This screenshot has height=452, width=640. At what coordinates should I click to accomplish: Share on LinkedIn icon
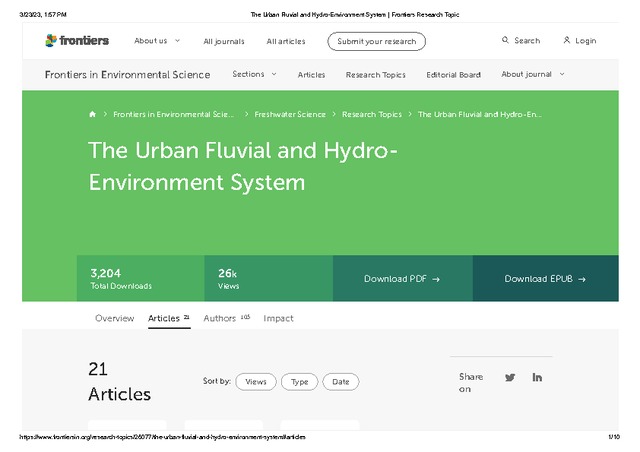tap(537, 377)
